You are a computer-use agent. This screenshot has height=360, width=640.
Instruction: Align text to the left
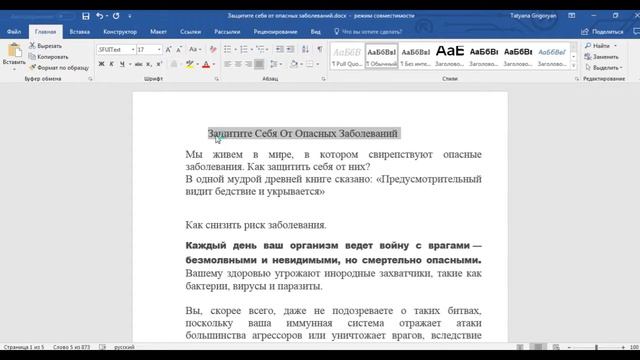pos(227,64)
